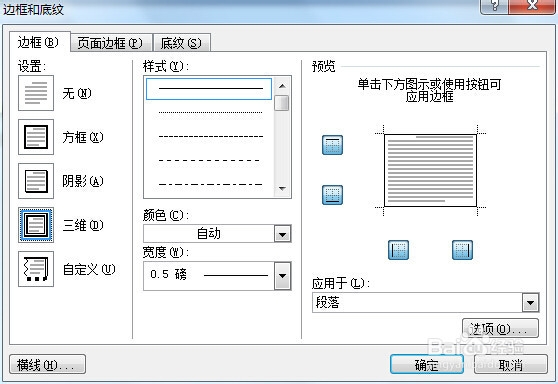Confirm with the 确定 button
558x384 pixels.
427,364
